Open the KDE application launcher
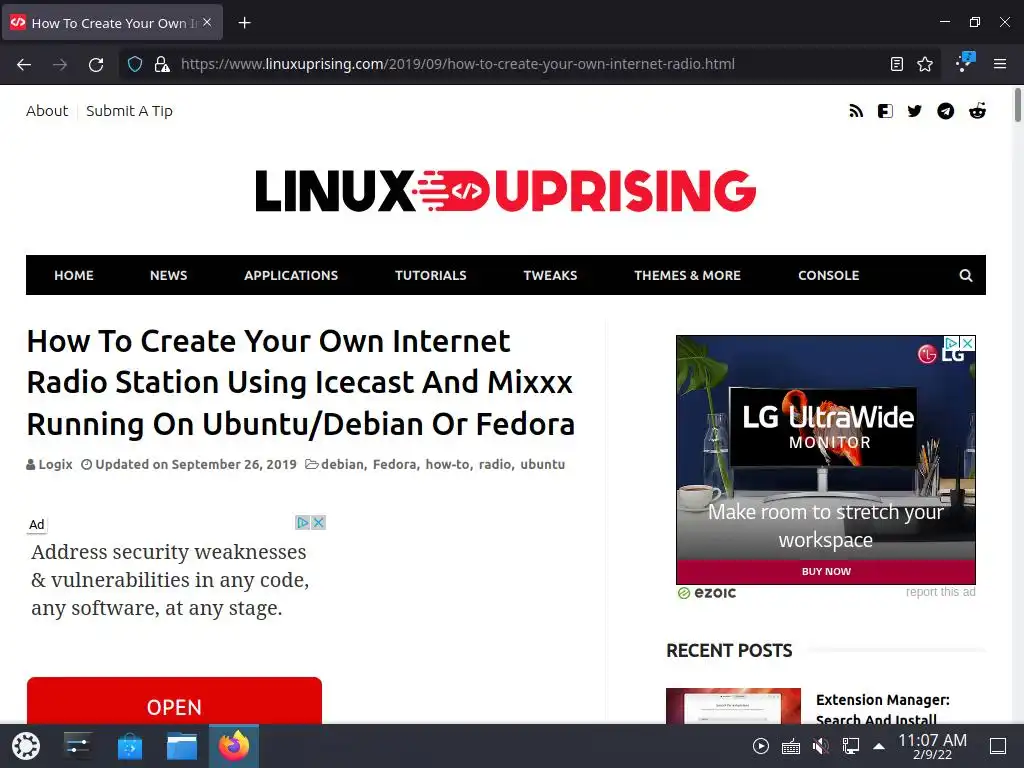This screenshot has width=1024, height=768. (x=26, y=746)
